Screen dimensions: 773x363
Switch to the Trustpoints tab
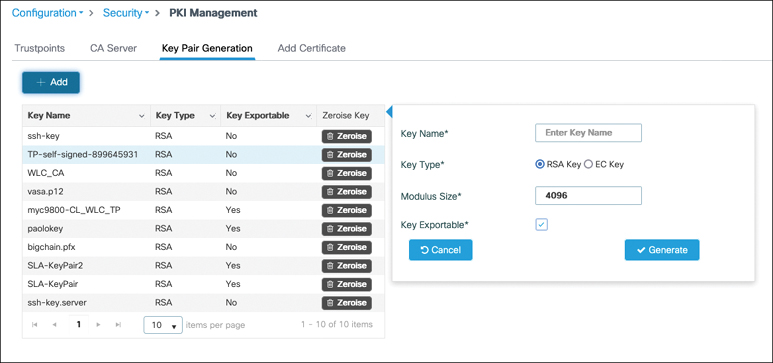click(x=39, y=48)
